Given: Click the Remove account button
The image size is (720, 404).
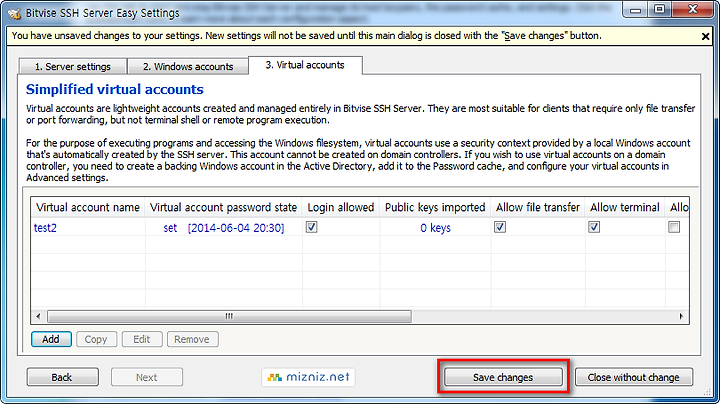Looking at the screenshot, I should point(192,339).
